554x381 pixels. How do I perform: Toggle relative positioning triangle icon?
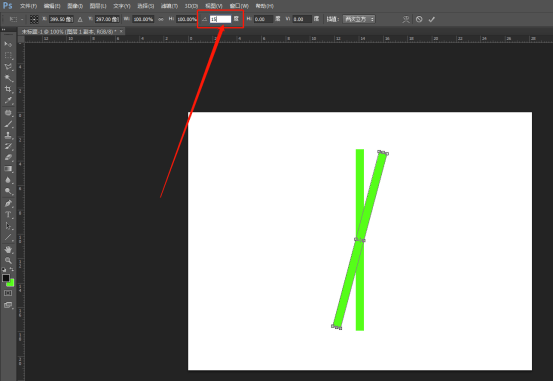(x=80, y=19)
